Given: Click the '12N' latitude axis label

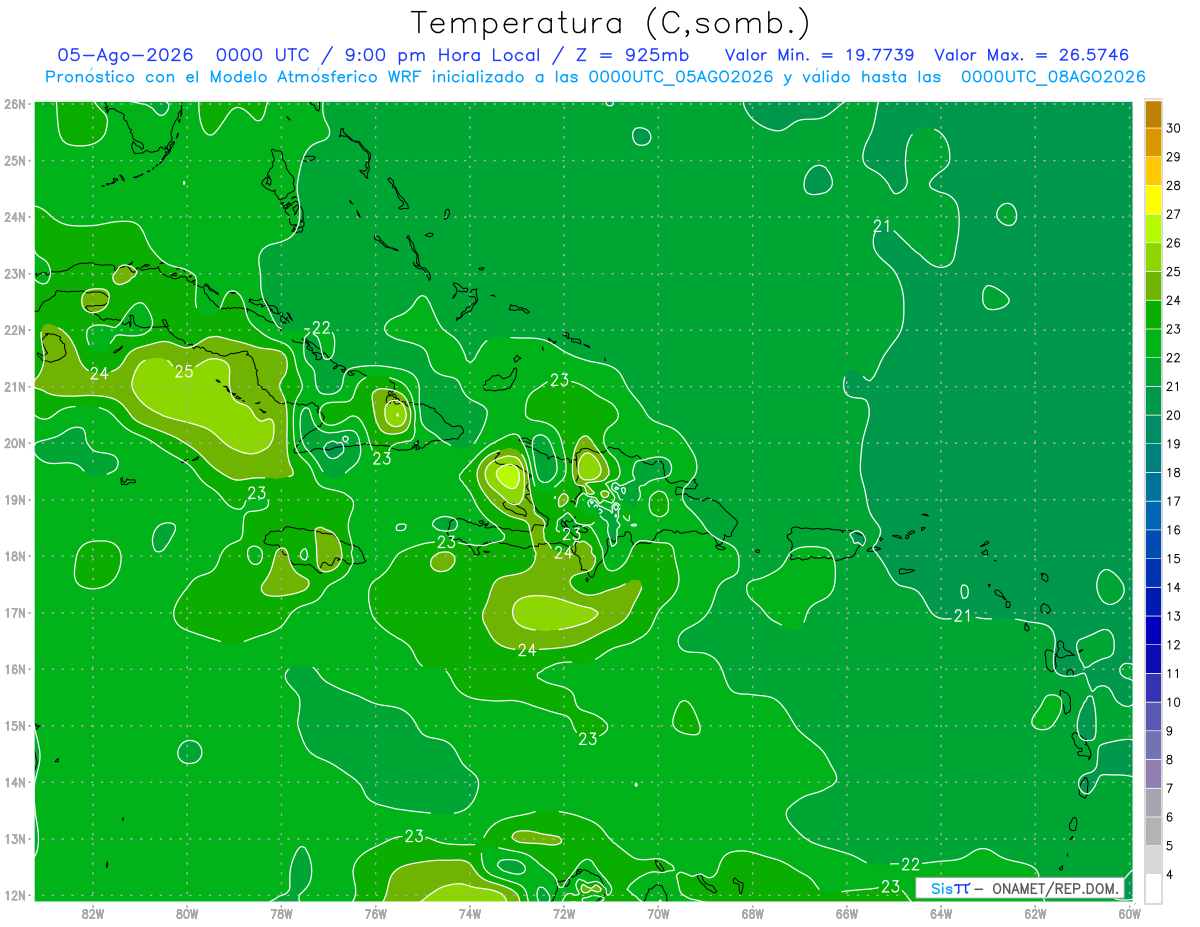Looking at the screenshot, I should pyautogui.click(x=16, y=895).
